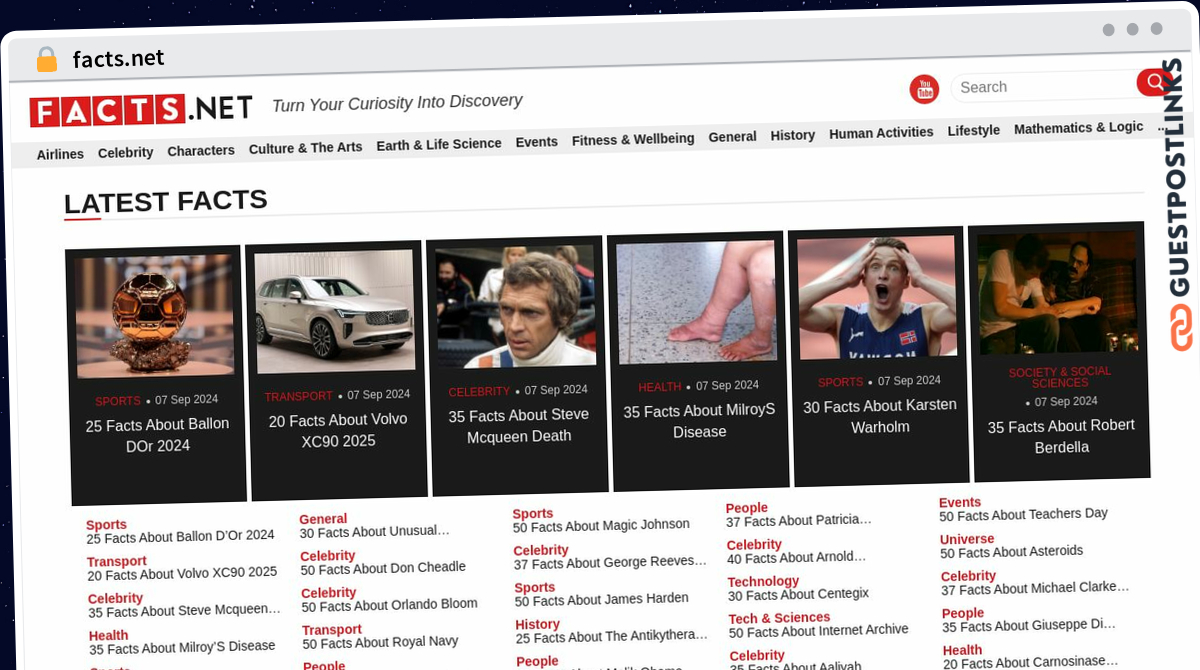Screen dimensions: 1200x670
Task: Open the golden Ballon d'Or trophy thumbnail
Action: coord(155,314)
